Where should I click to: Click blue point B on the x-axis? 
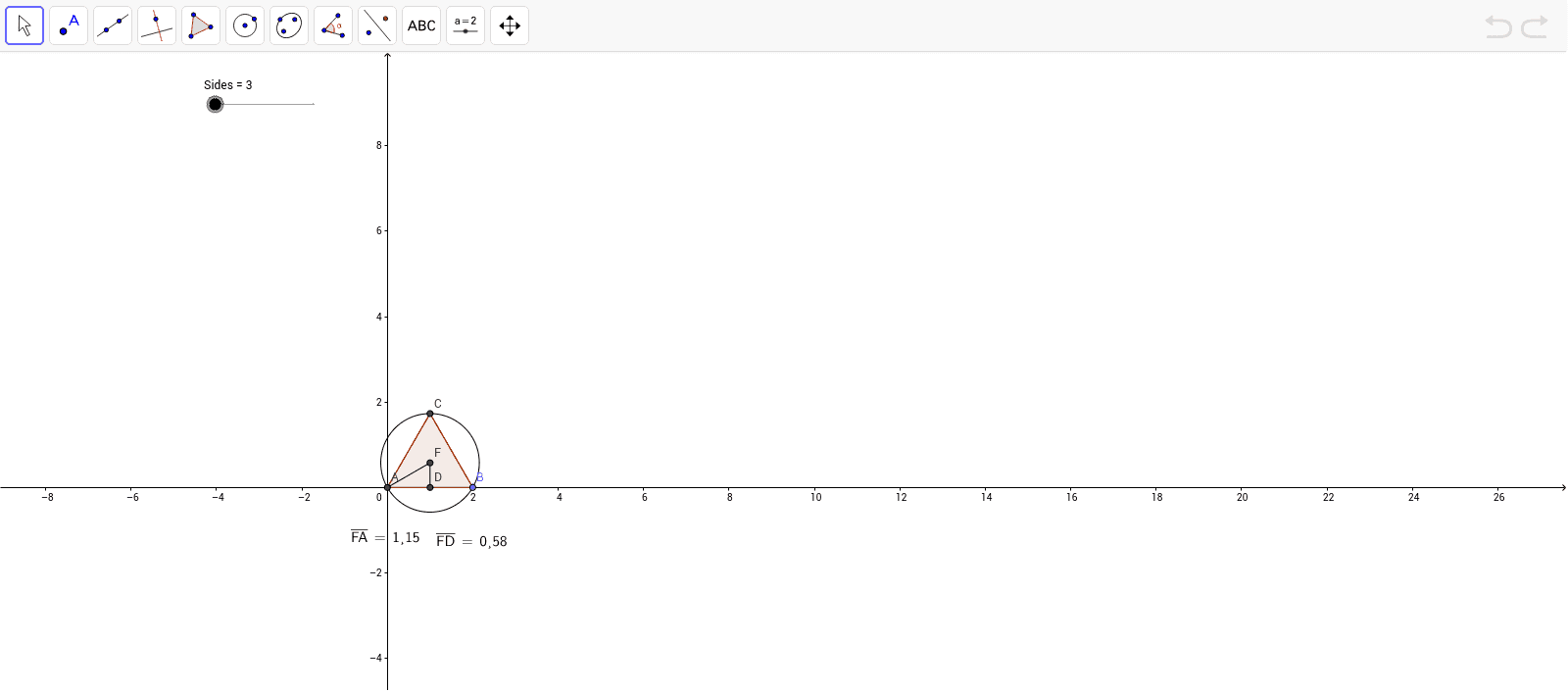pos(472,487)
